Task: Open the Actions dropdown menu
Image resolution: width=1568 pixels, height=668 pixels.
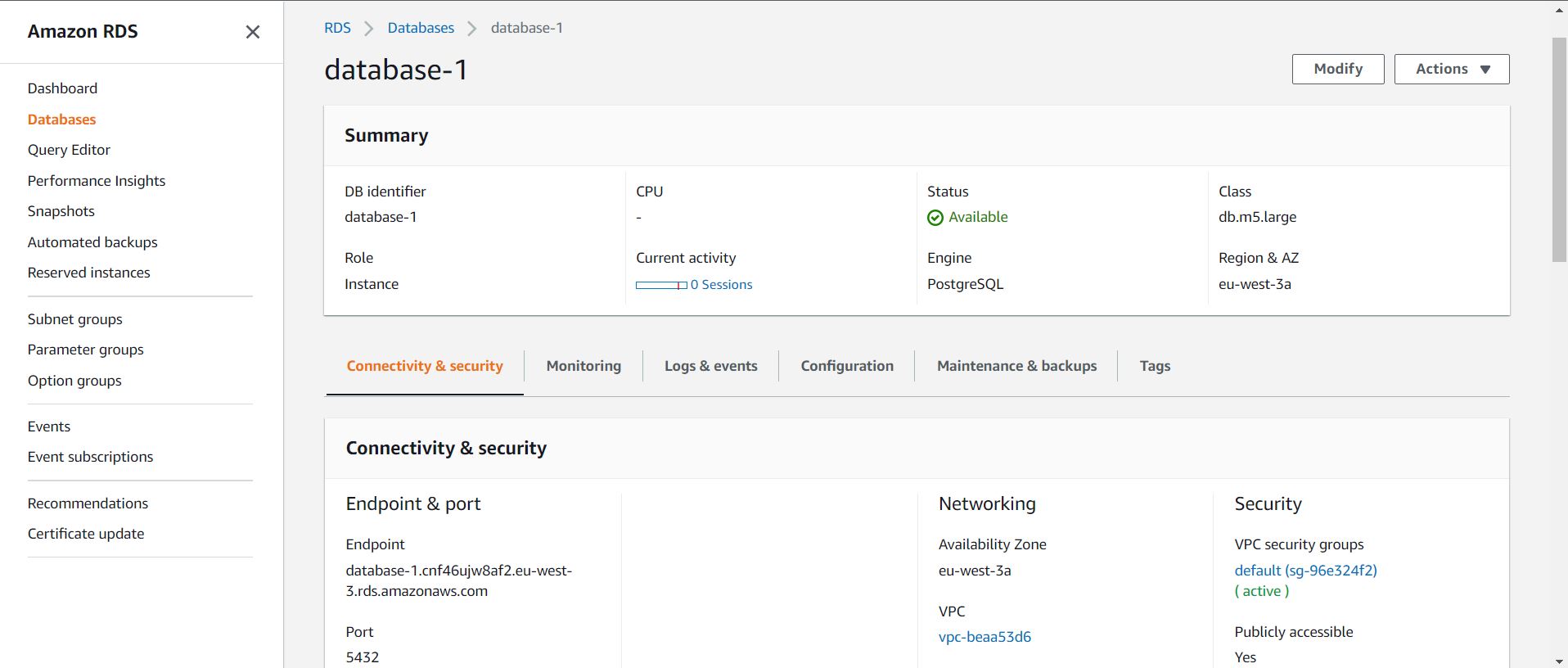Action: (1451, 70)
